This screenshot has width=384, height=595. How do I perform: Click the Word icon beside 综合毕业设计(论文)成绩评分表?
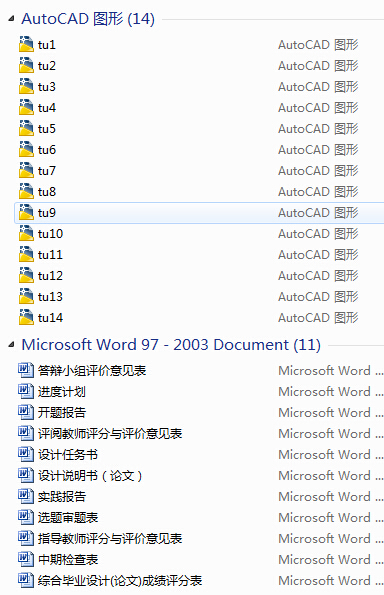26,580
